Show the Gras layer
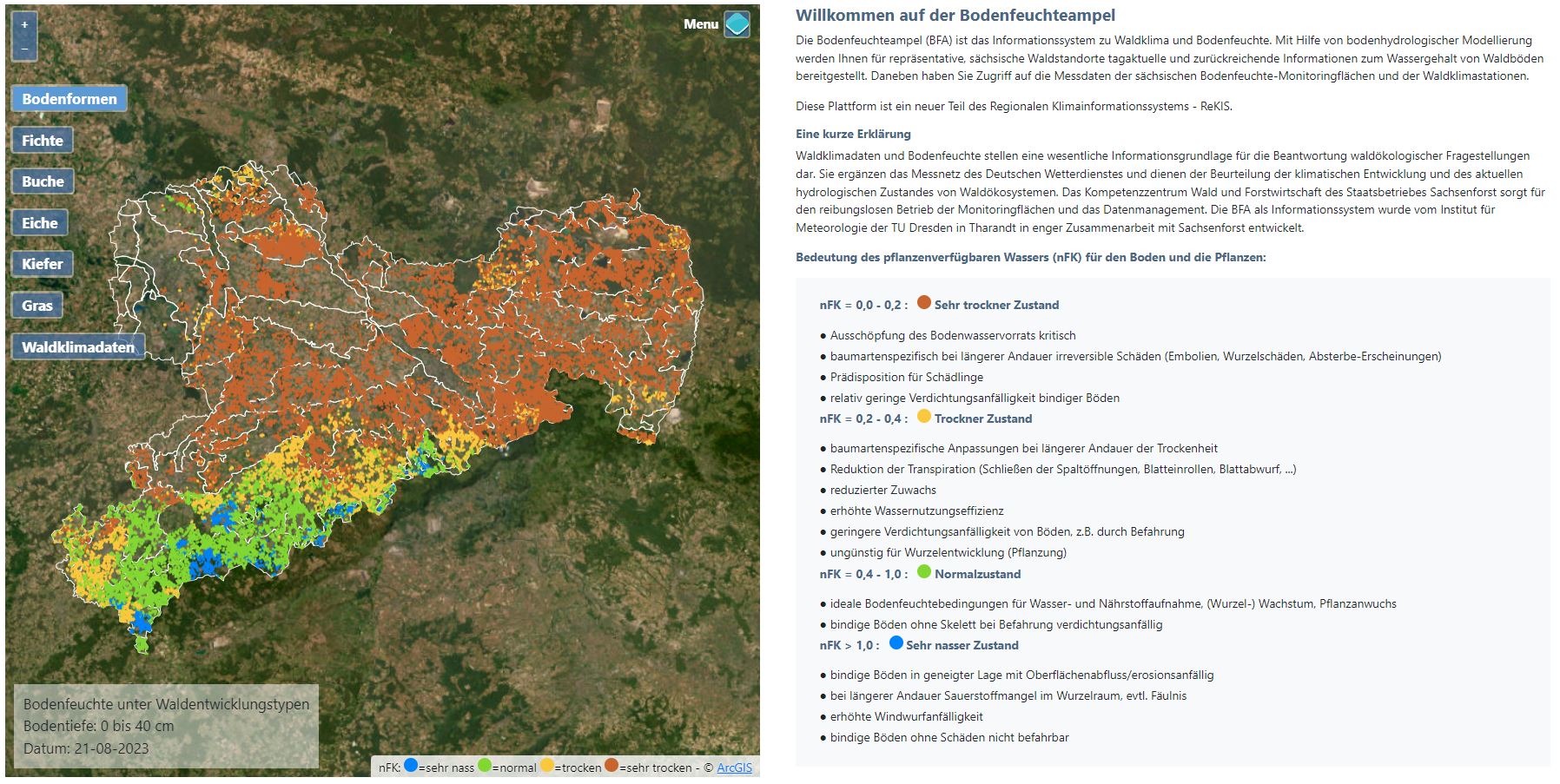 [x=37, y=306]
